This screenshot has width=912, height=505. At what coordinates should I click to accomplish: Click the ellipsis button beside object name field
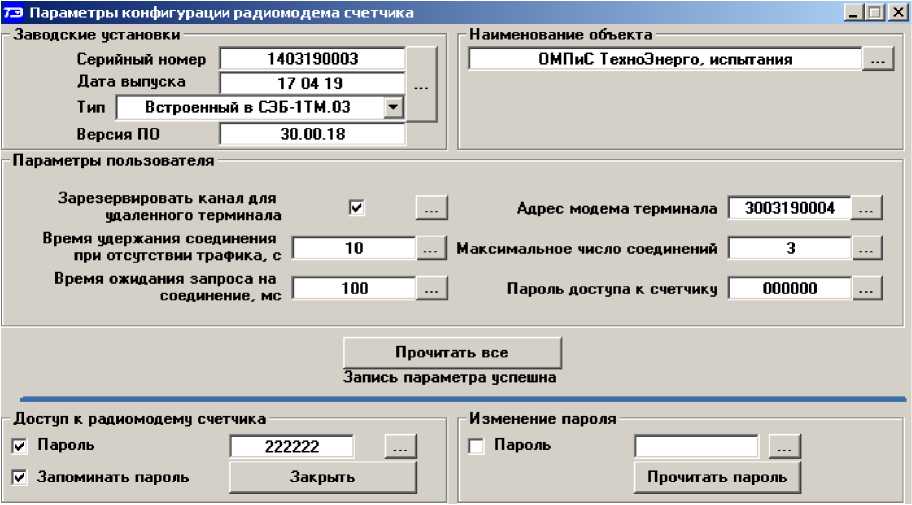coord(877,60)
